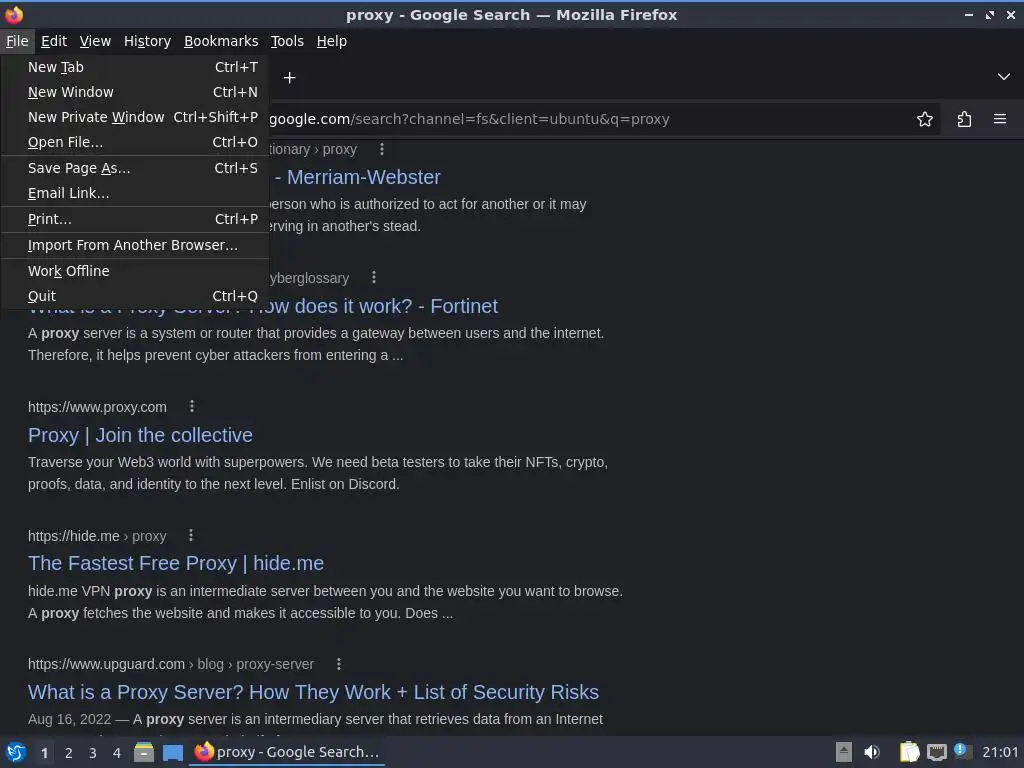
Task: Open Proxy | Join the collective link
Action: tap(140, 435)
